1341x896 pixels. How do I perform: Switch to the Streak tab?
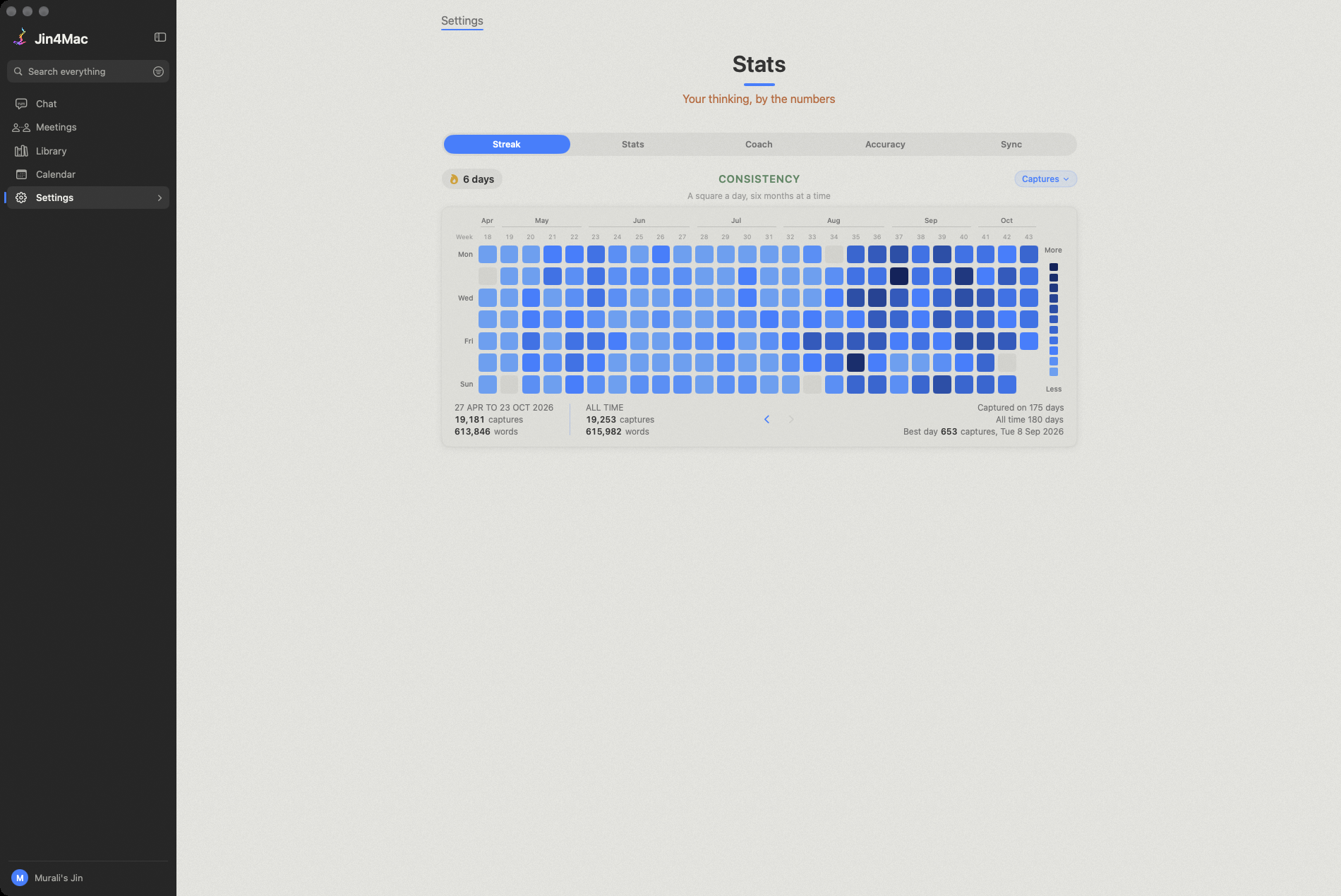point(507,145)
